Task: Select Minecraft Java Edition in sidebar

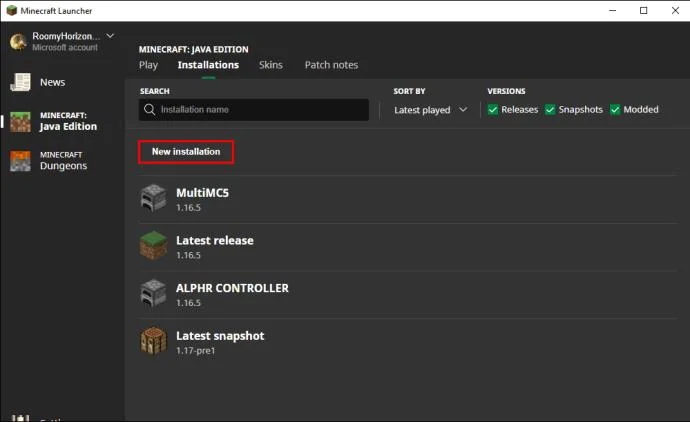Action: point(54,121)
